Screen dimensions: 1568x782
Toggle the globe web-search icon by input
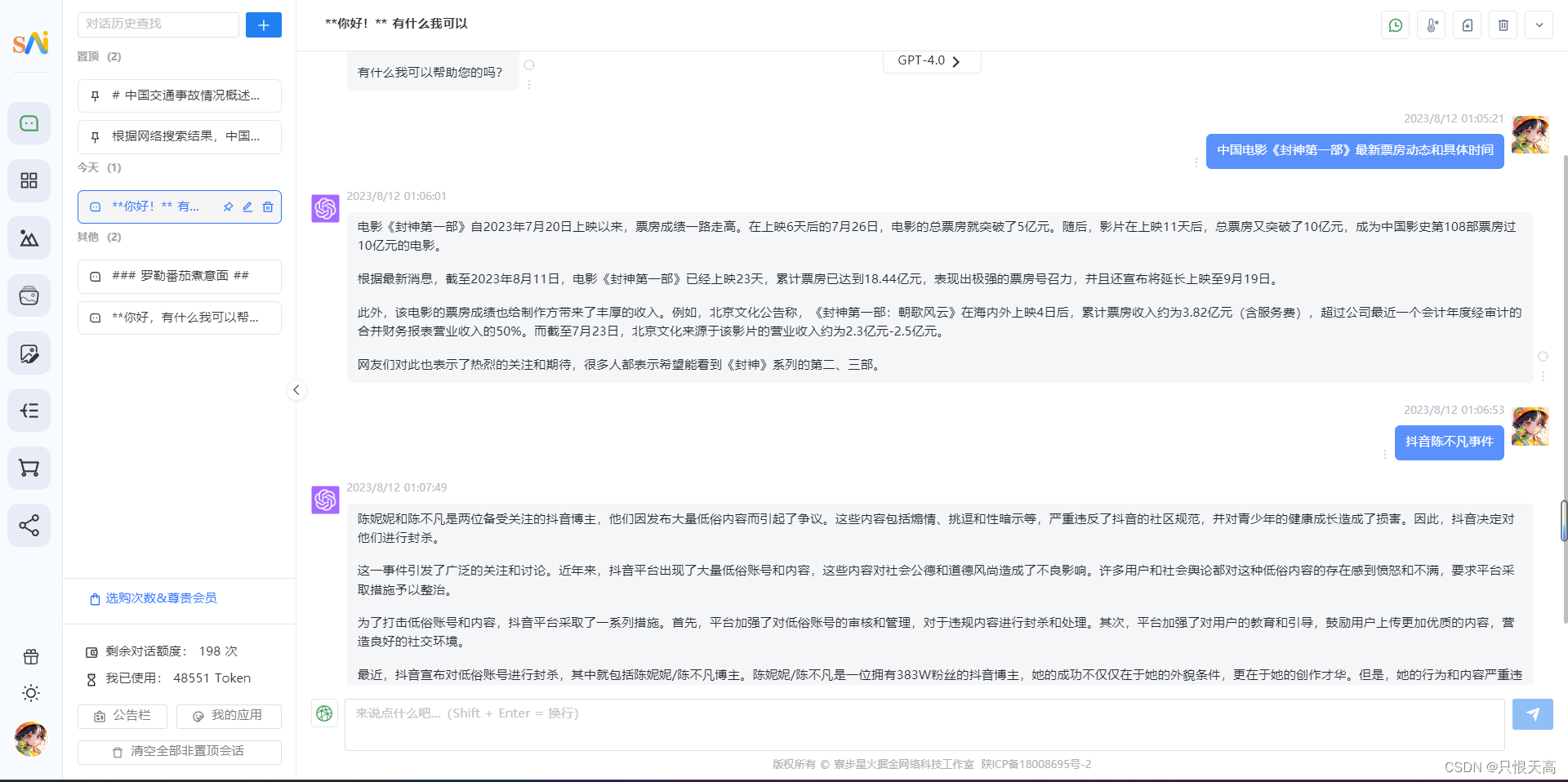pos(324,713)
